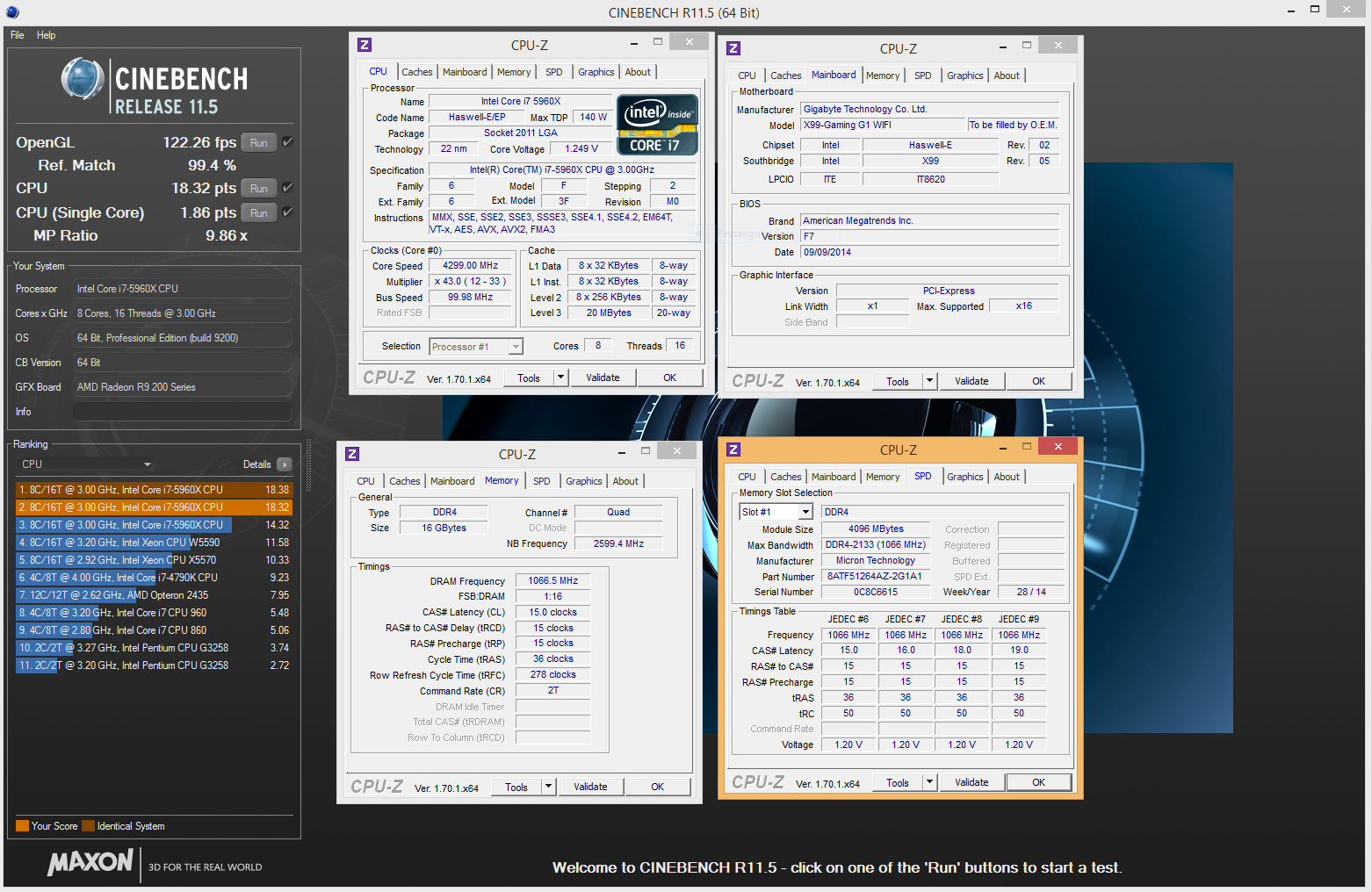Click the NB Frequency value 2599.4 MHz

pyautogui.click(x=618, y=543)
